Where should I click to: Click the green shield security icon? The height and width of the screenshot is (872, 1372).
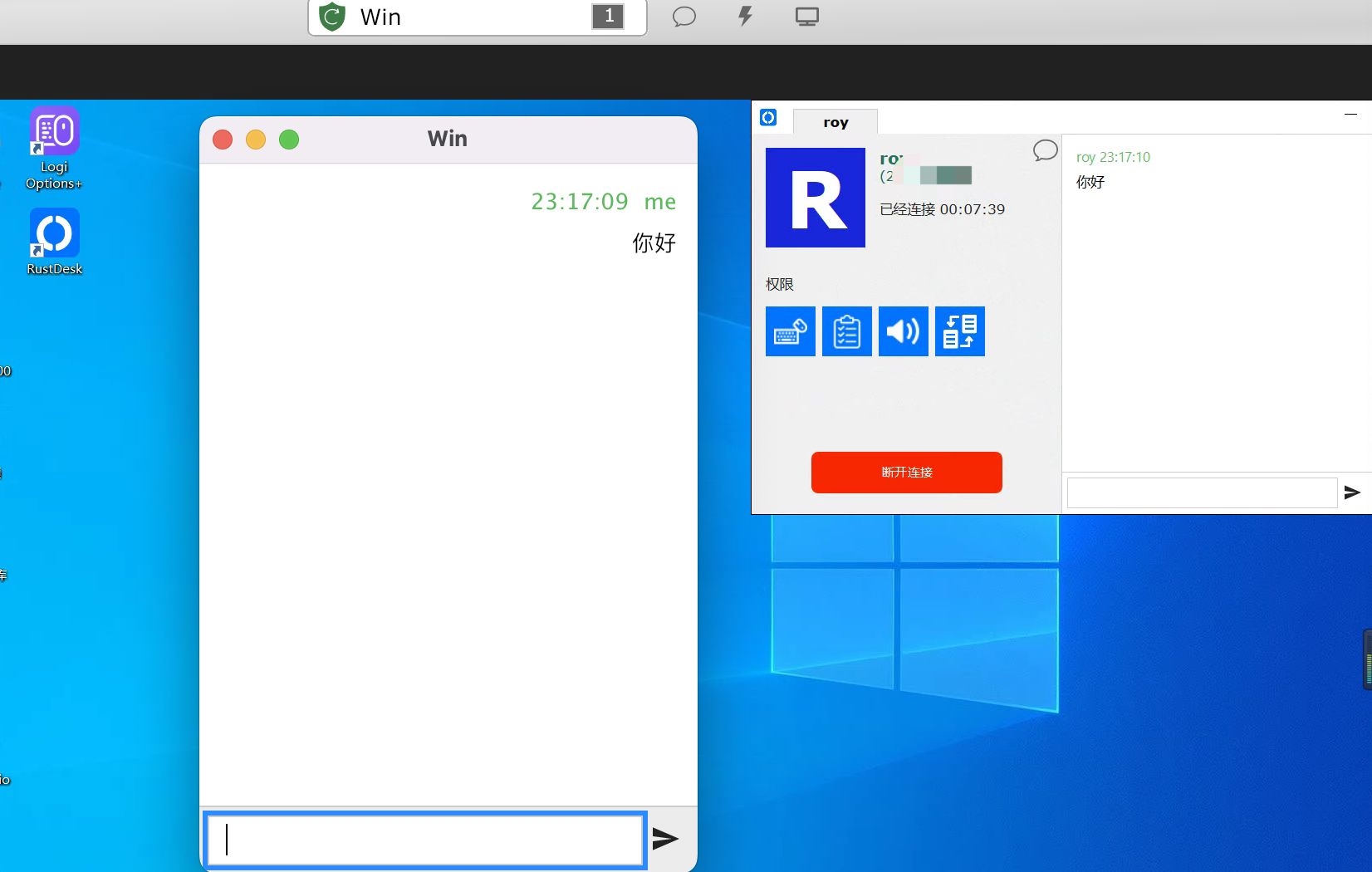tap(332, 17)
